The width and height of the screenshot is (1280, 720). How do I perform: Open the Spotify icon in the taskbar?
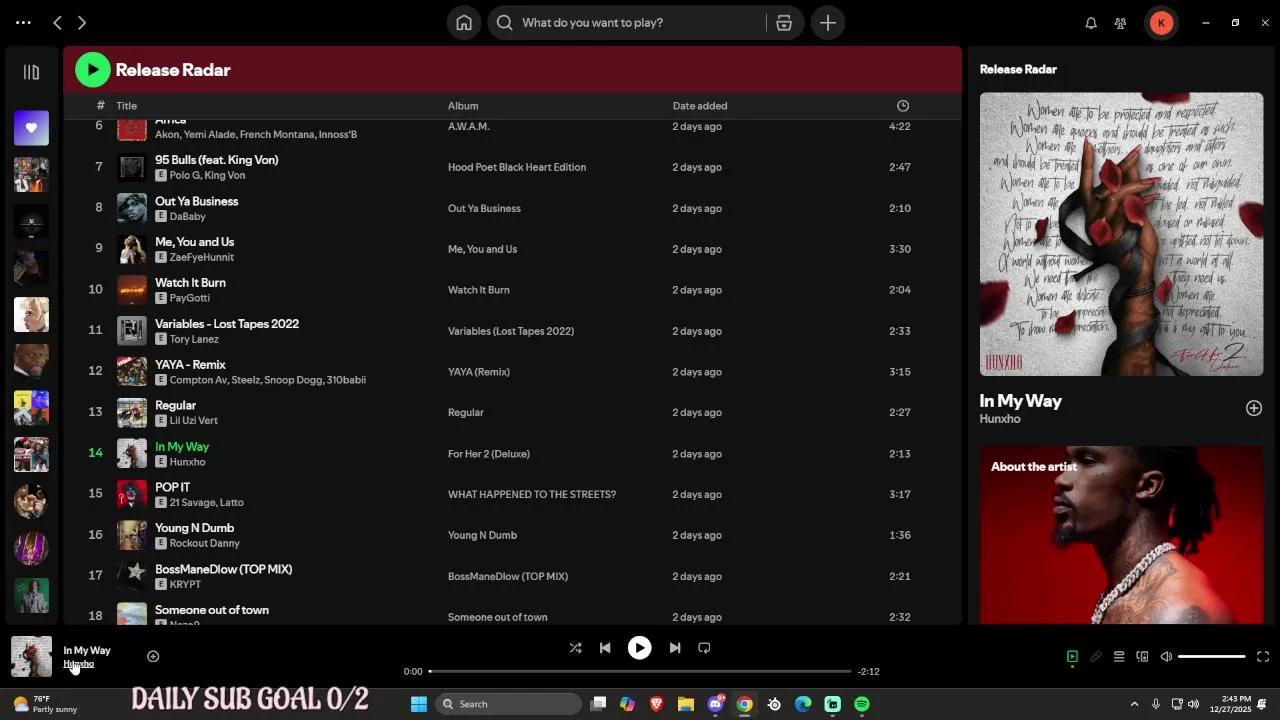pyautogui.click(x=862, y=704)
